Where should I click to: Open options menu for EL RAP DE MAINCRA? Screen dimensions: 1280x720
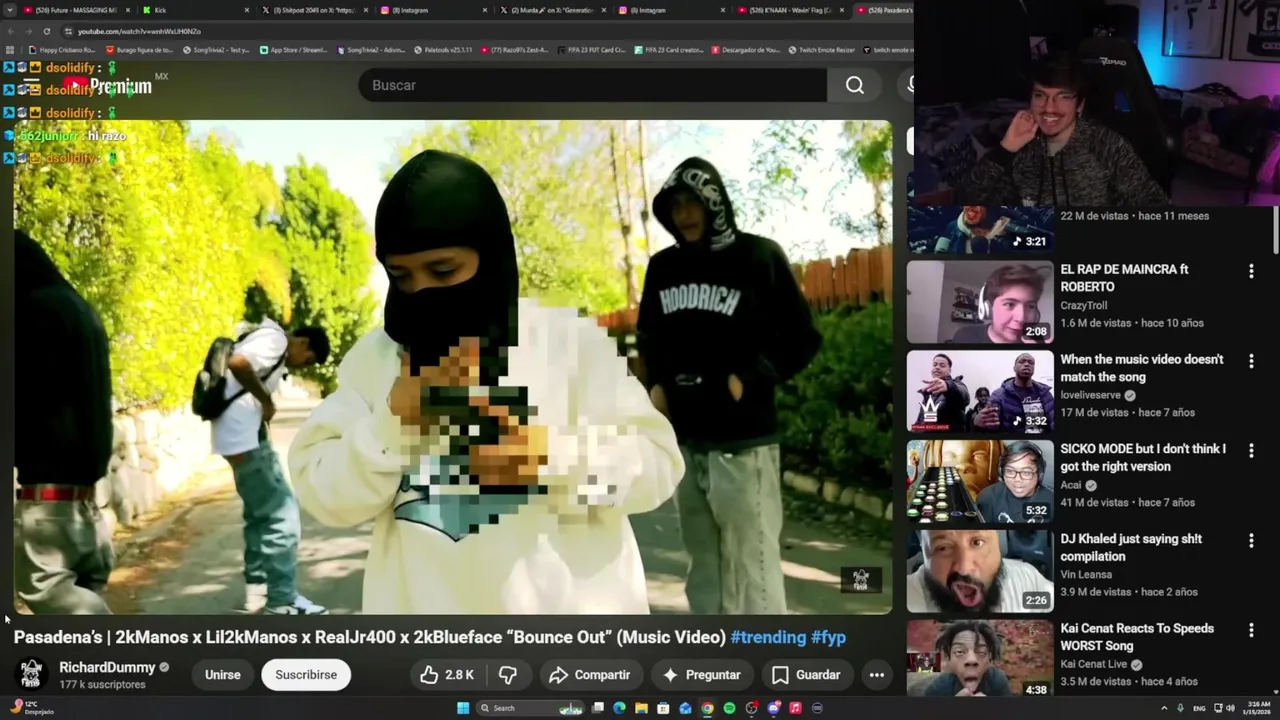click(x=1251, y=271)
